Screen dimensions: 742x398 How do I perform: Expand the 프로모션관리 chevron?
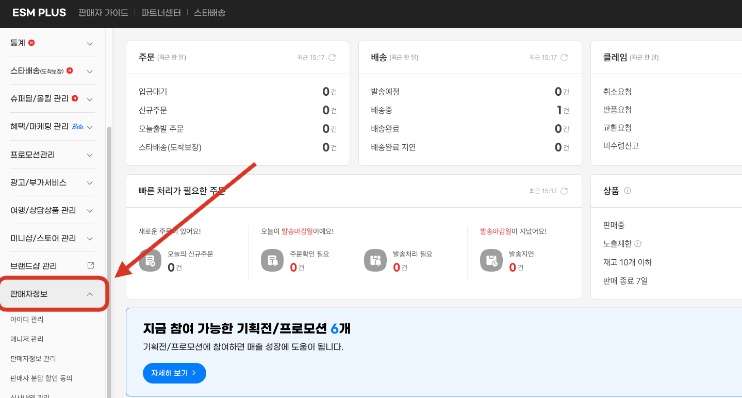click(89, 155)
